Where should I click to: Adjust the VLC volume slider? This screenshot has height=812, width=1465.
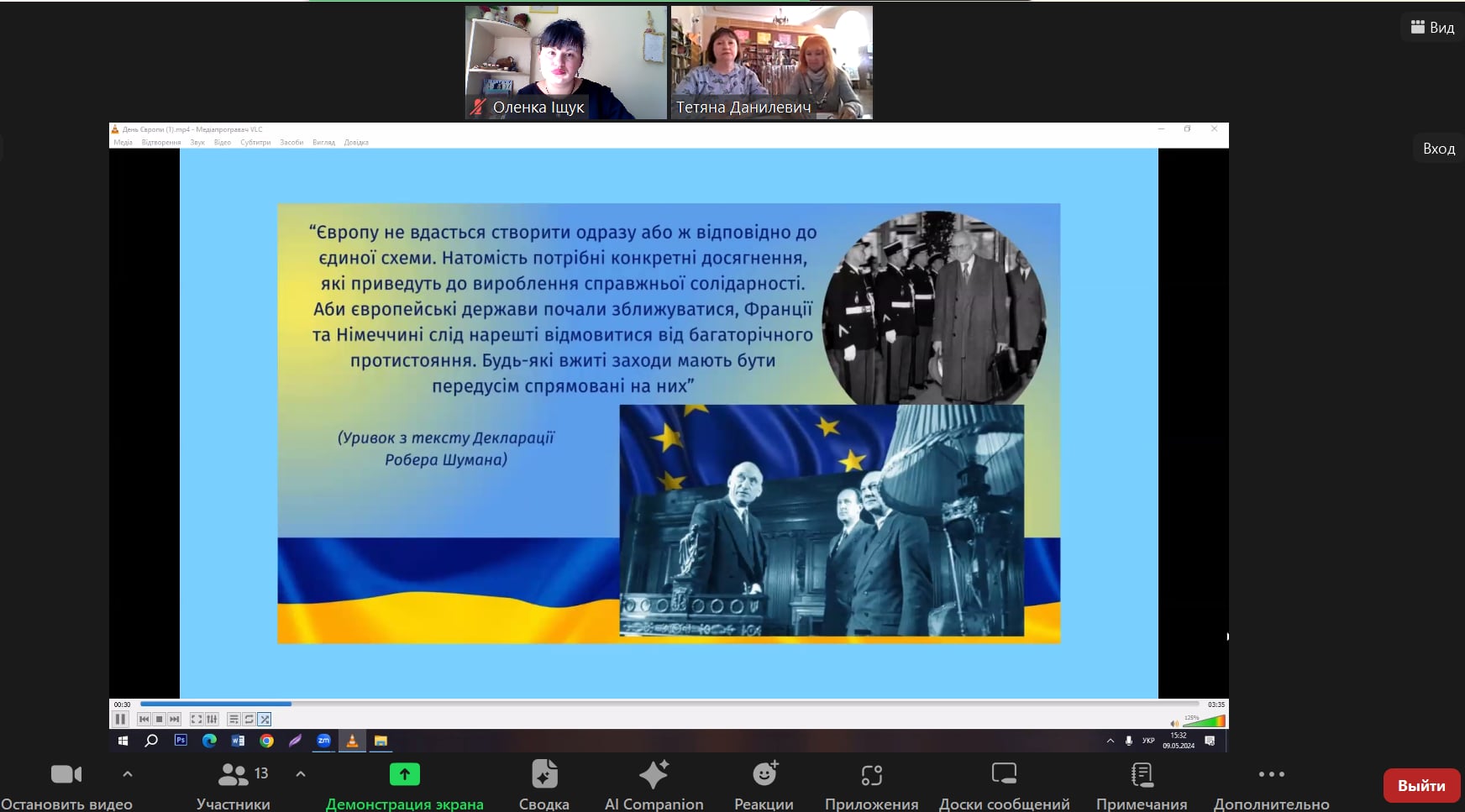pyautogui.click(x=1204, y=721)
